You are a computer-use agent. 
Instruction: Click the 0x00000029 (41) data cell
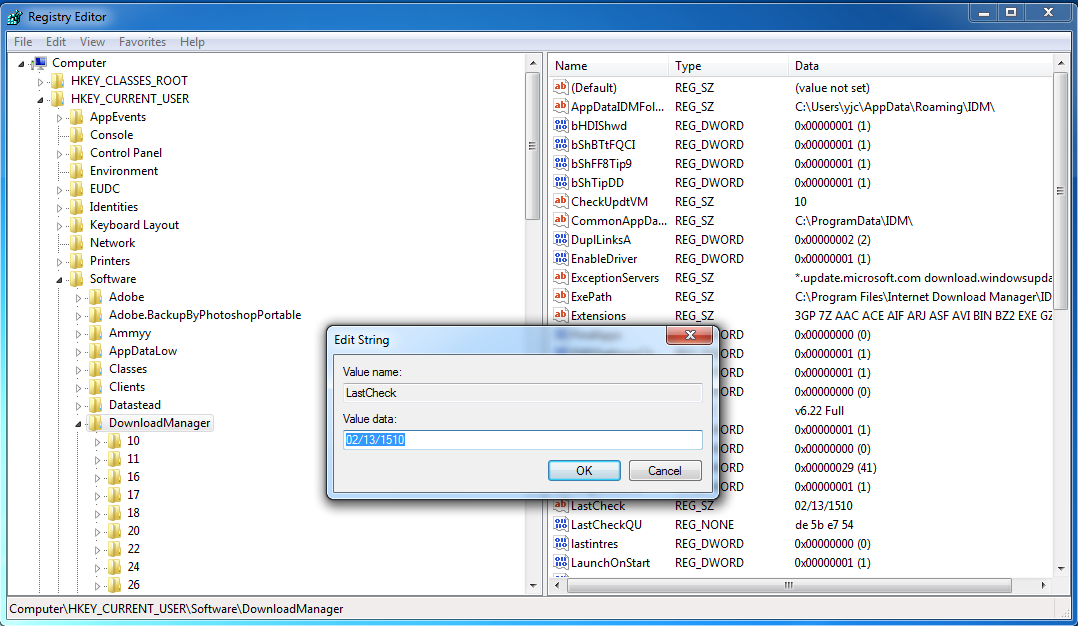point(835,468)
